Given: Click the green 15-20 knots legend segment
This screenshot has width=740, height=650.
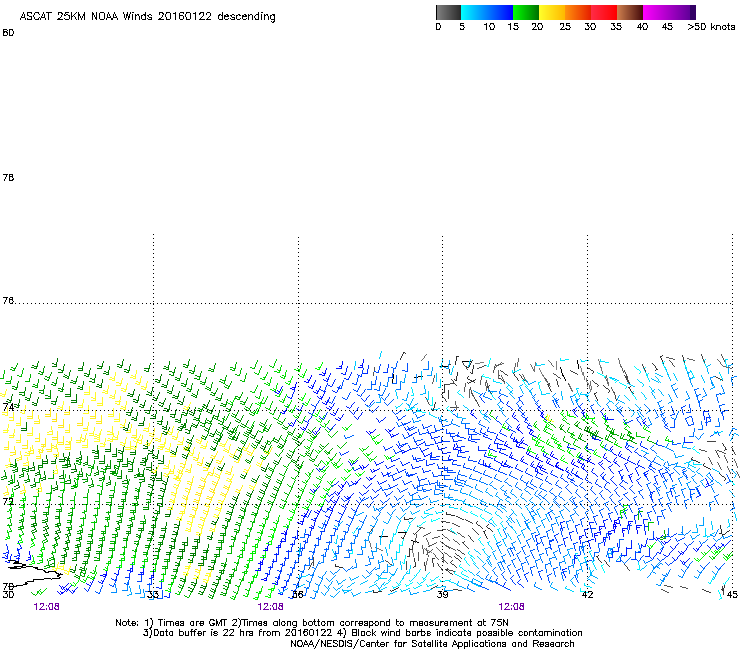Looking at the screenshot, I should (526, 12).
